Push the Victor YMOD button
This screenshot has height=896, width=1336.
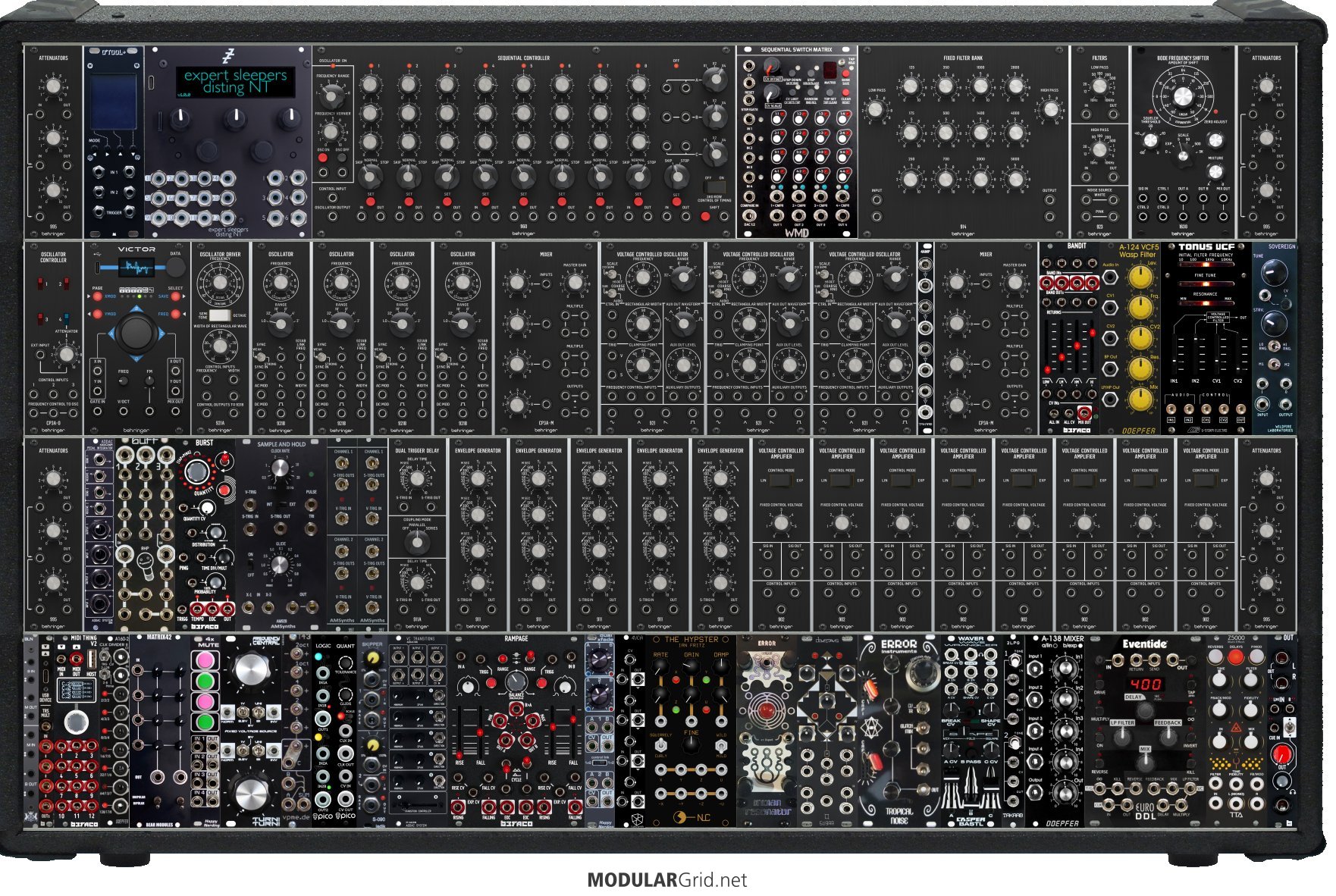click(x=98, y=314)
